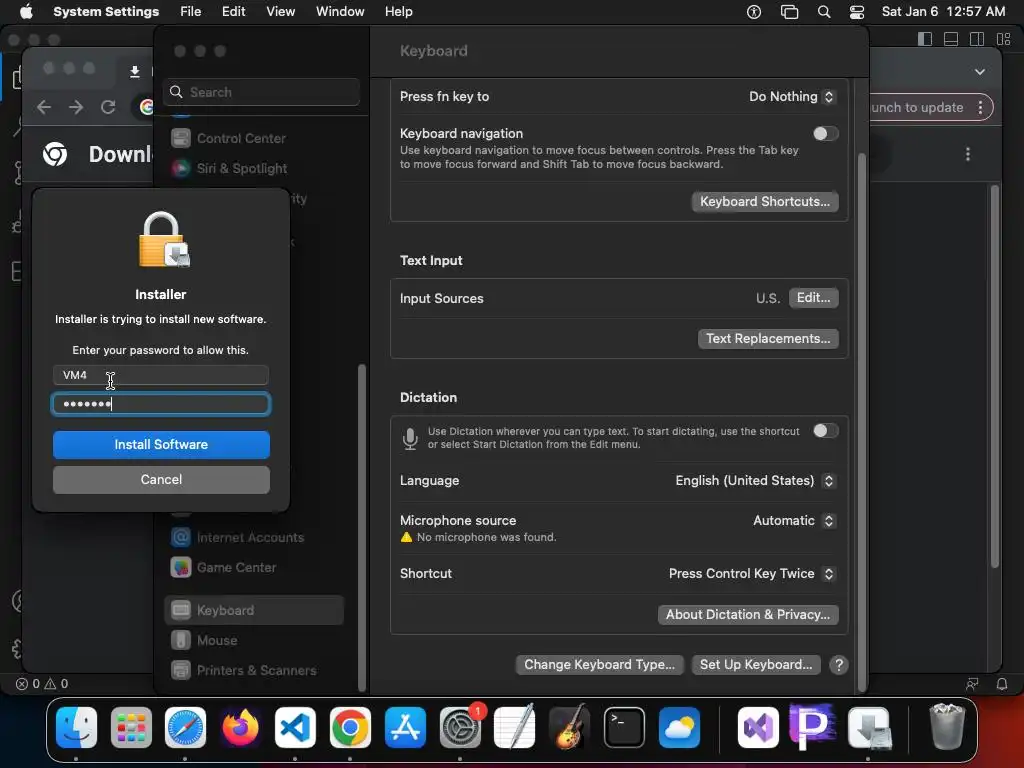Image resolution: width=1024 pixels, height=768 pixels.
Task: Toggle Keyboard navigation switch
Action: click(x=825, y=134)
